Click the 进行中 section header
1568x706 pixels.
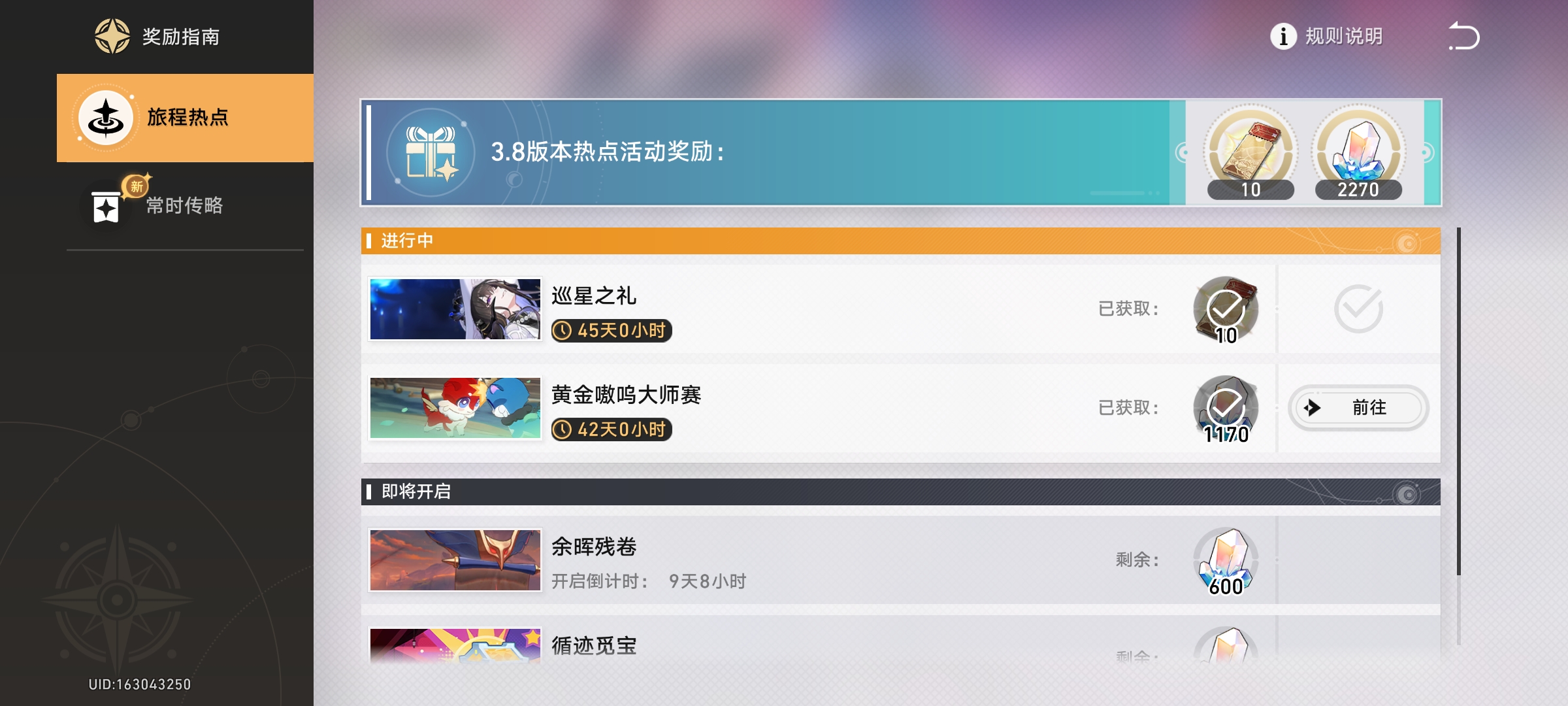900,241
